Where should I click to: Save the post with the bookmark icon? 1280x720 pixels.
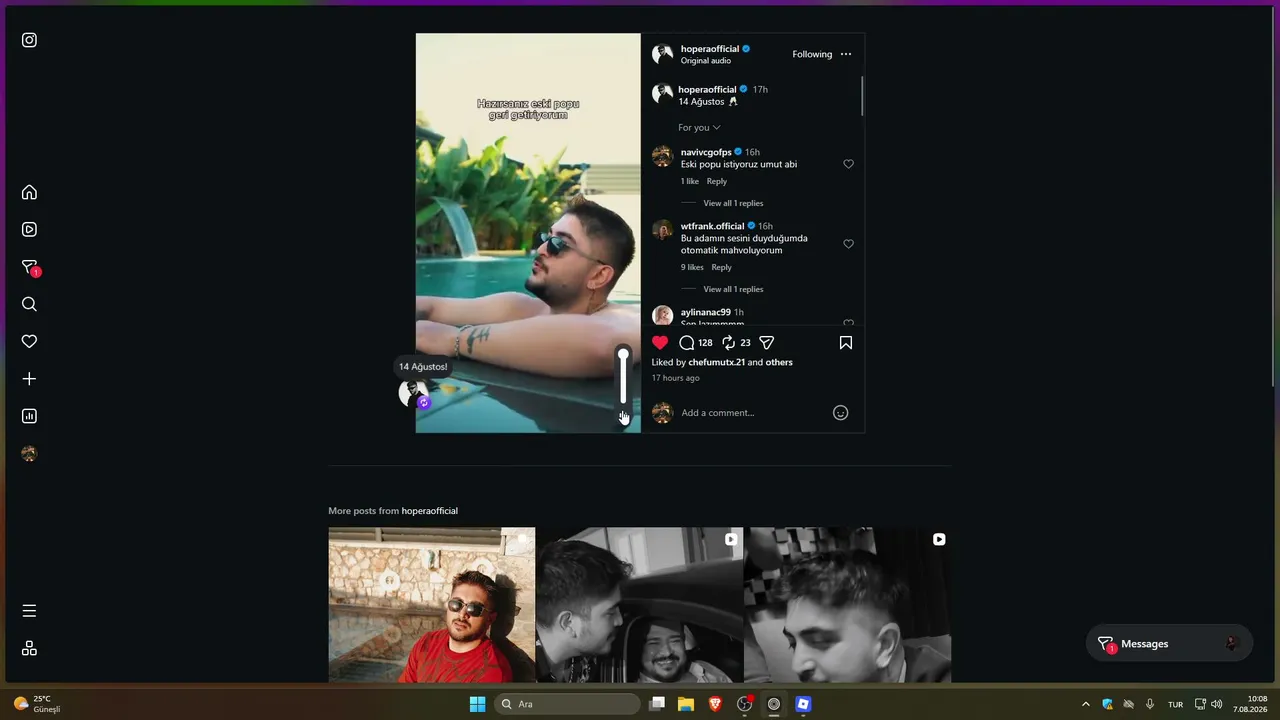846,342
